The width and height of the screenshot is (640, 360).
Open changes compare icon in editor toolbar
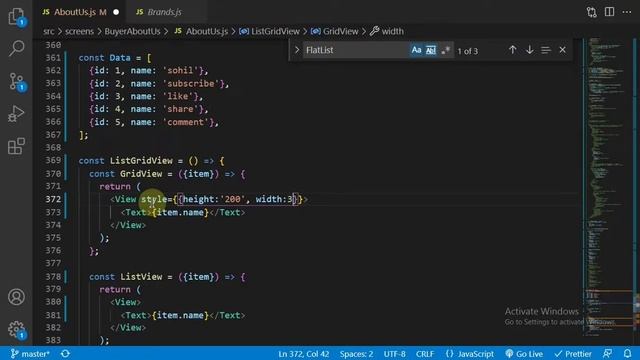(x=591, y=12)
